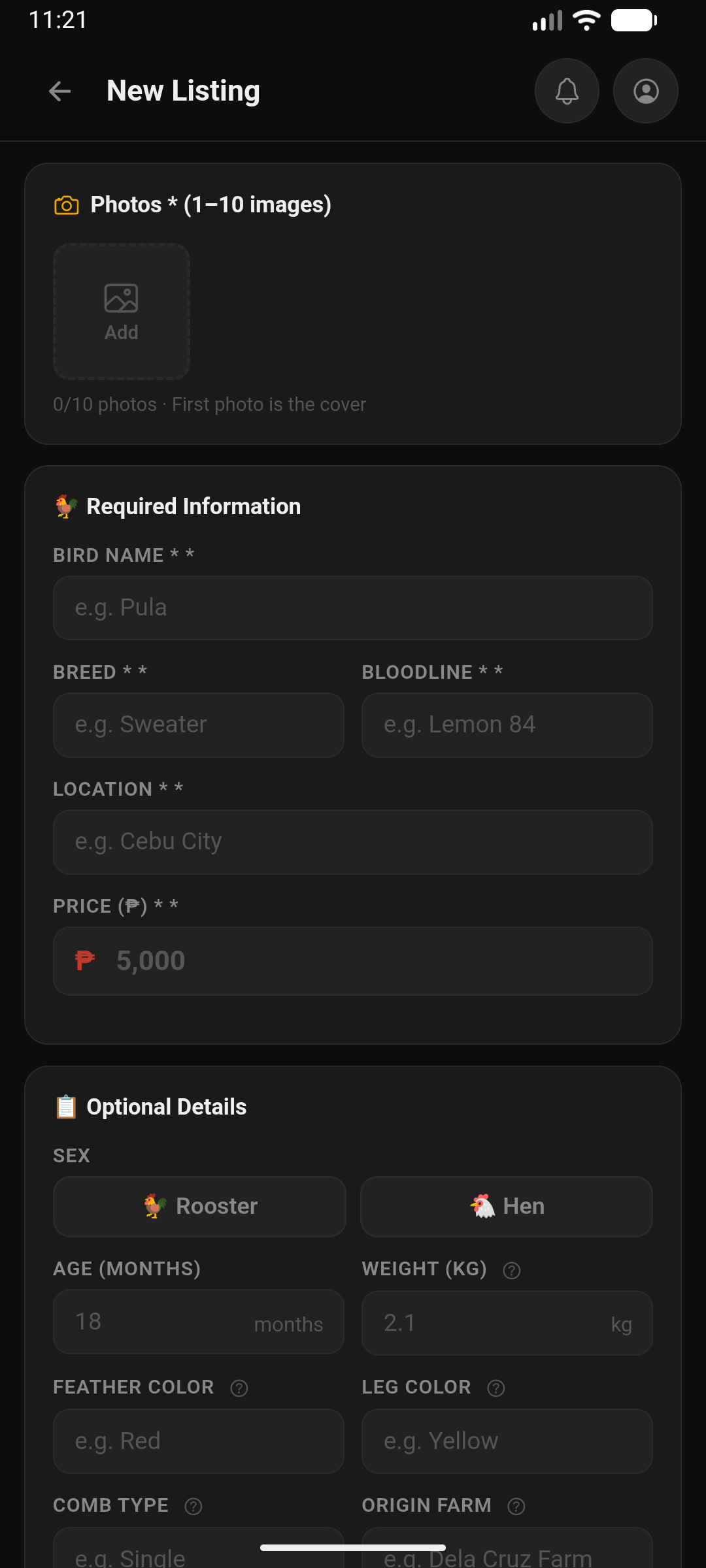Click the Breed field showing Sweater example
Screen dimensions: 706x1568
199,725
